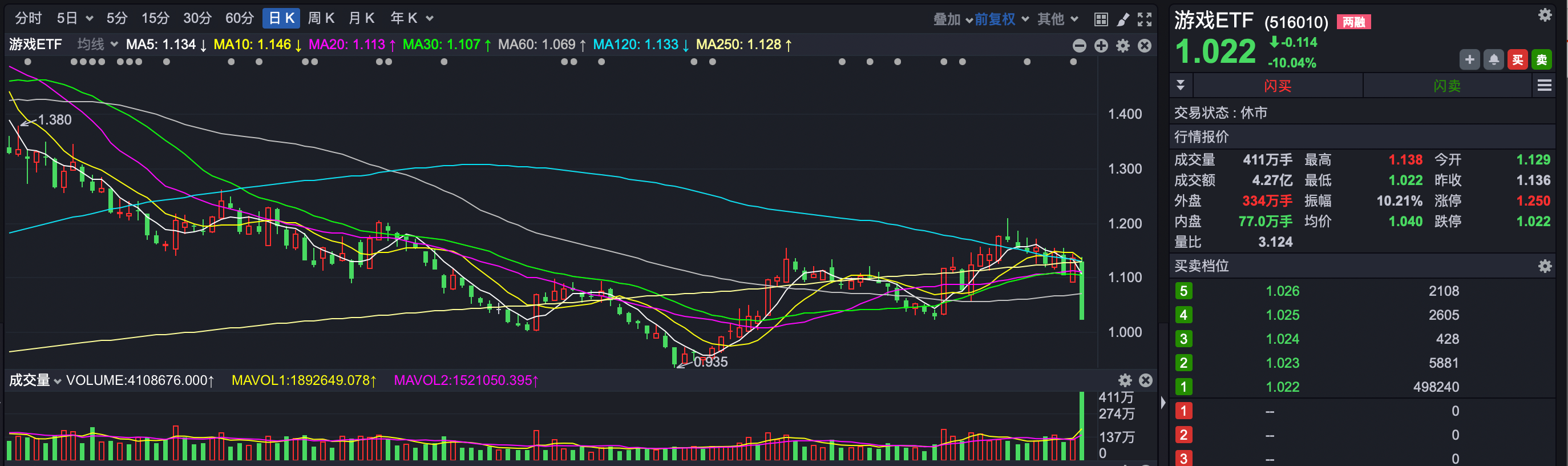Collapse the right panel with triangle arrow
1568x466 pixels.
pos(1163,403)
